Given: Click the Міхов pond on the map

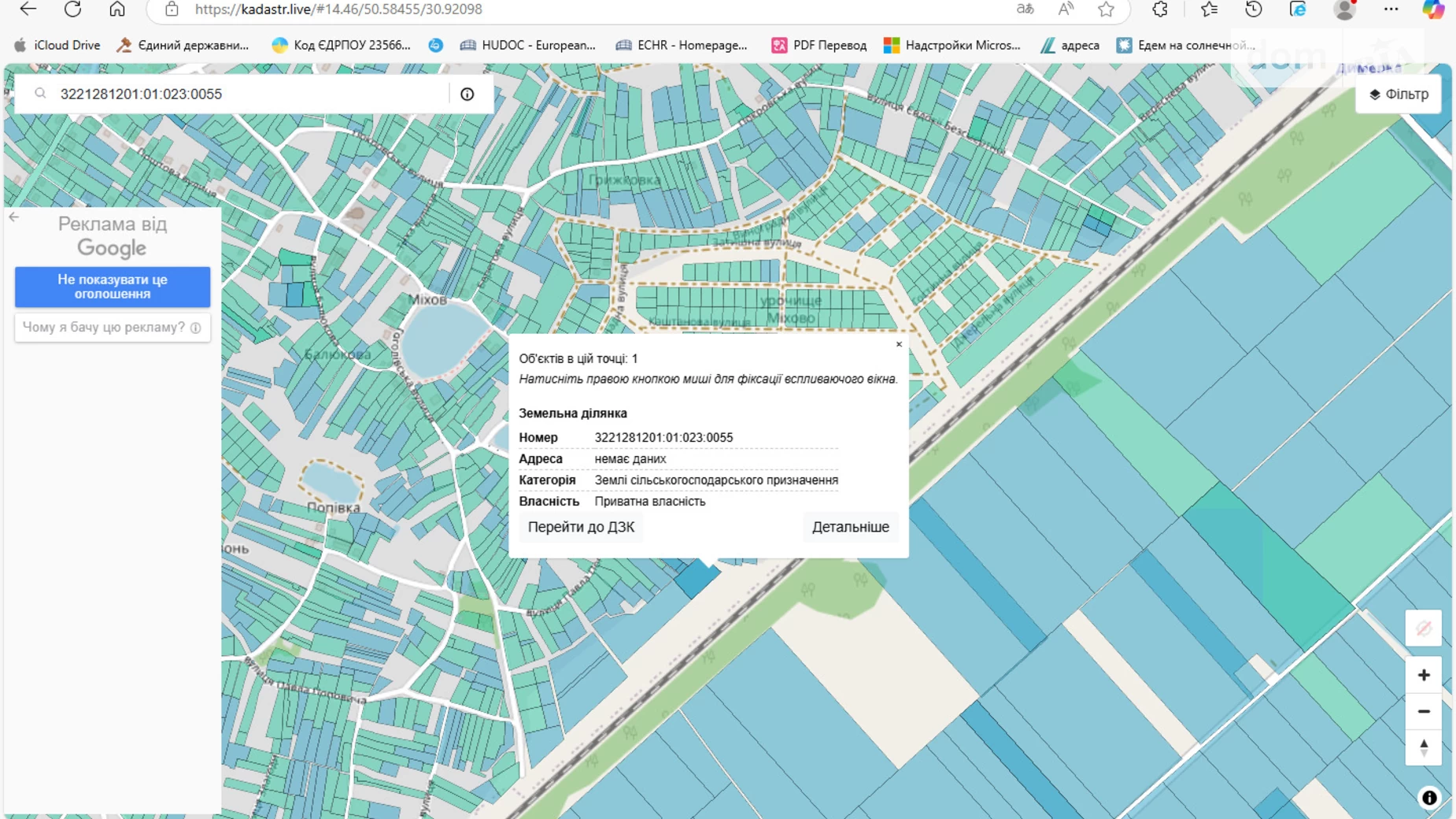Looking at the screenshot, I should (x=445, y=341).
